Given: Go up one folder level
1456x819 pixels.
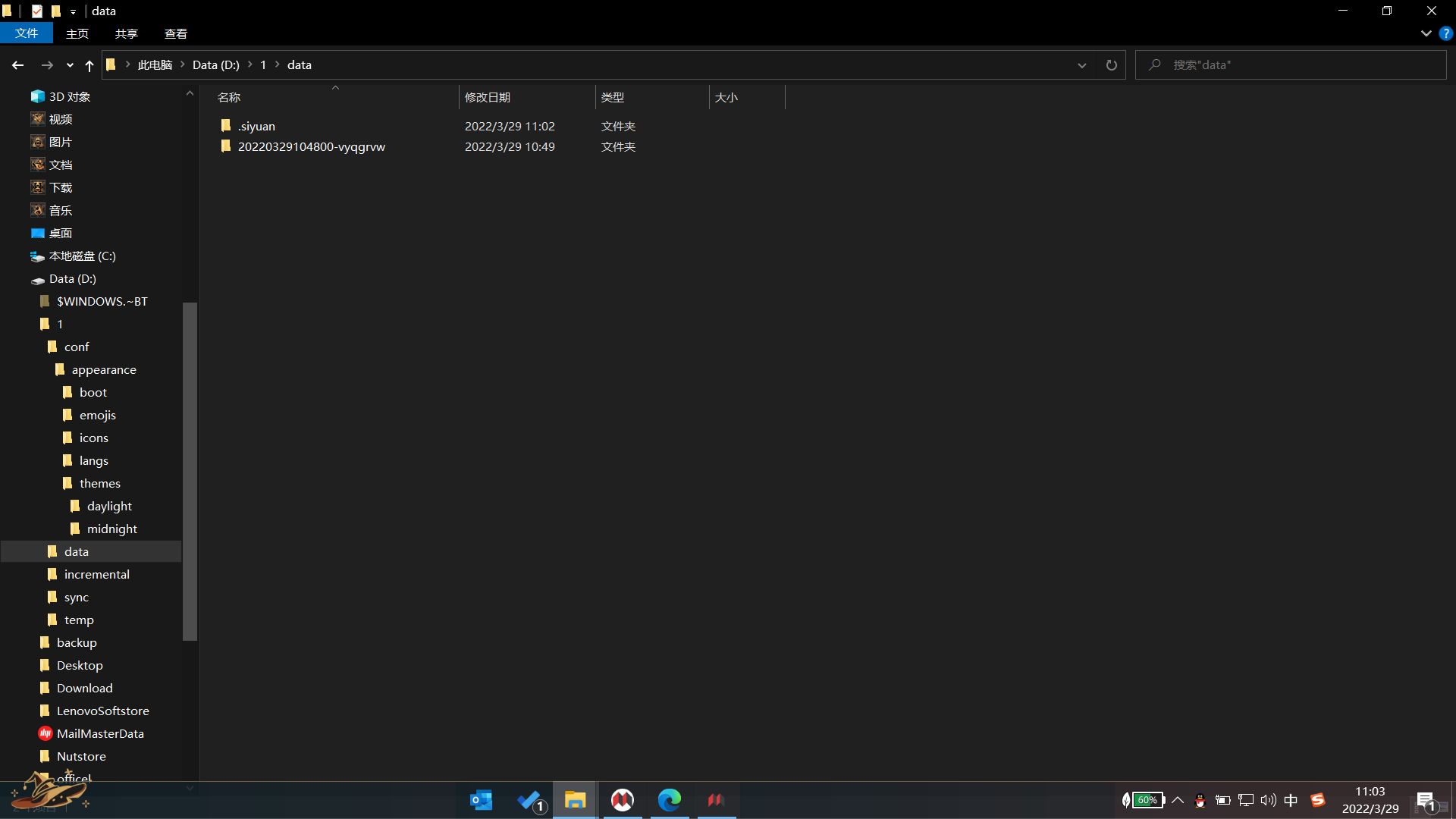Looking at the screenshot, I should [89, 65].
